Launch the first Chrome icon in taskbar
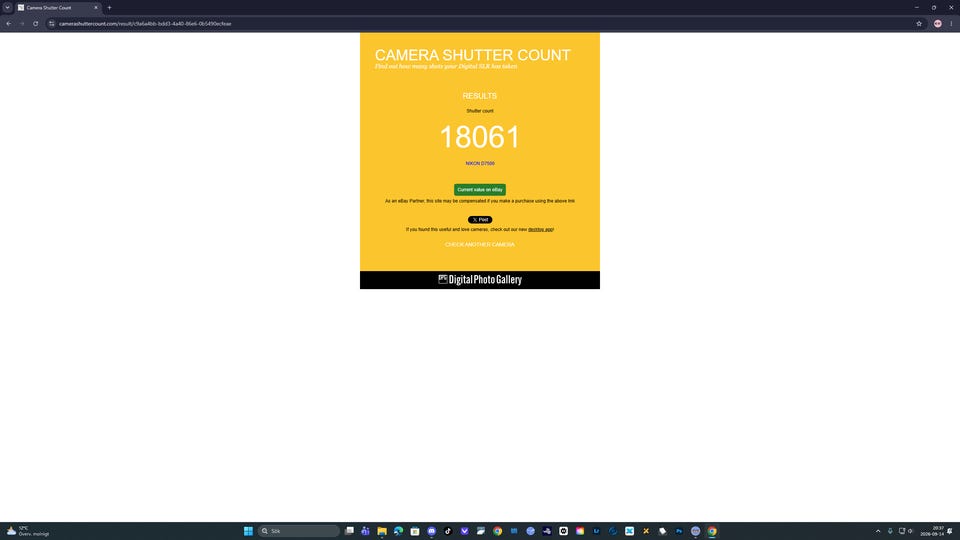Viewport: 960px width, 540px height. (x=497, y=531)
